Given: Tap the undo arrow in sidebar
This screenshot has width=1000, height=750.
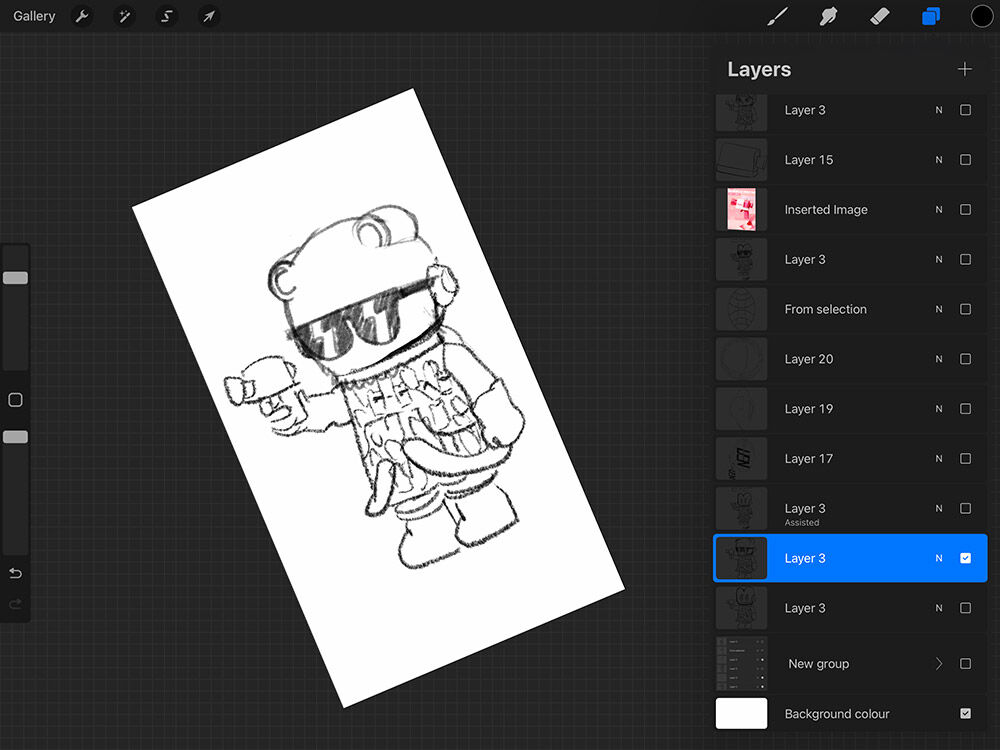Looking at the screenshot, I should pos(15,573).
